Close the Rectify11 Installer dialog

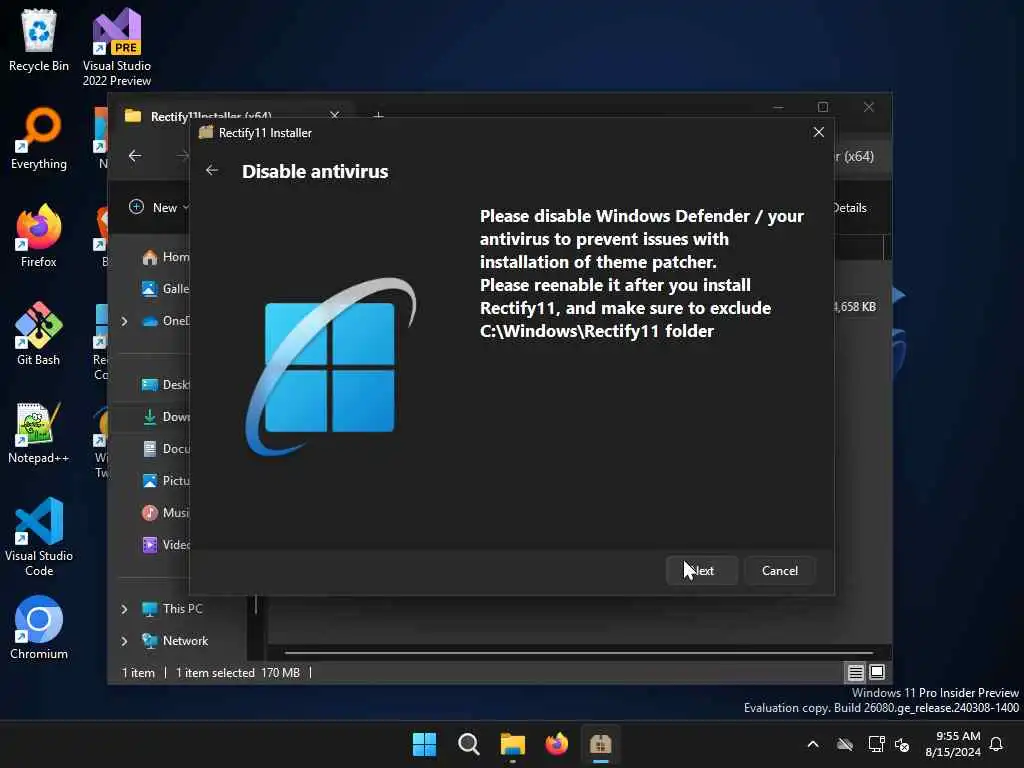818,133
